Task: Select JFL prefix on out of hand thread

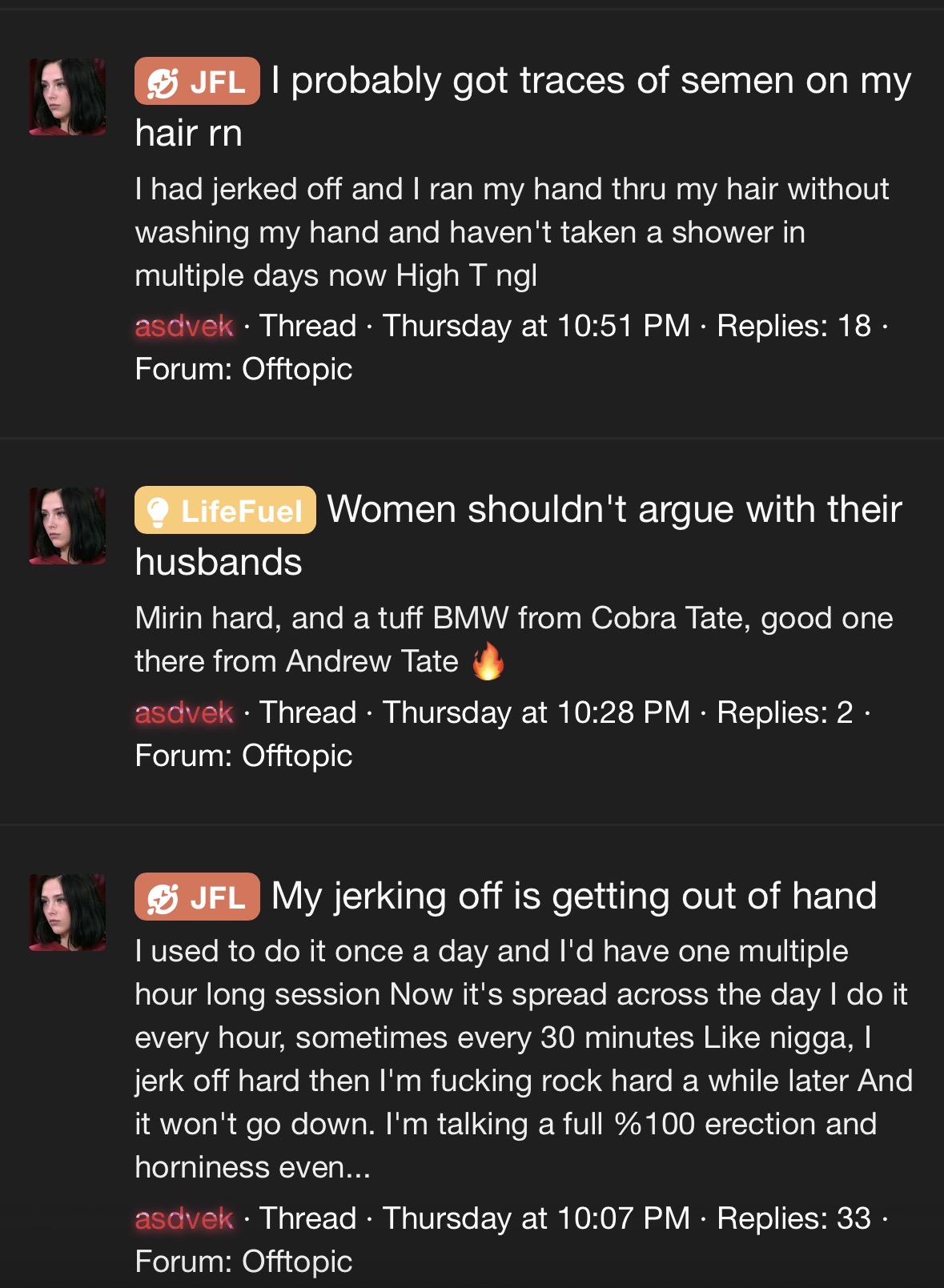Action: click(197, 897)
